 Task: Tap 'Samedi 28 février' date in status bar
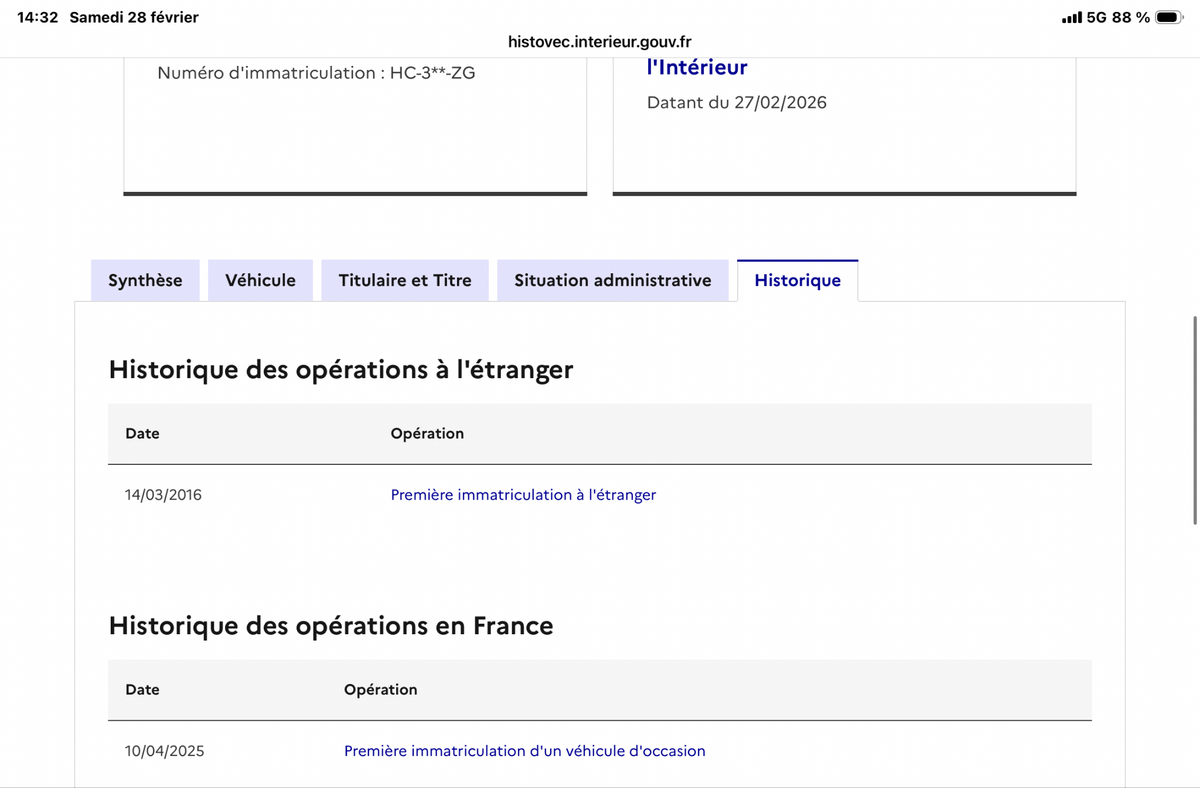(x=134, y=17)
